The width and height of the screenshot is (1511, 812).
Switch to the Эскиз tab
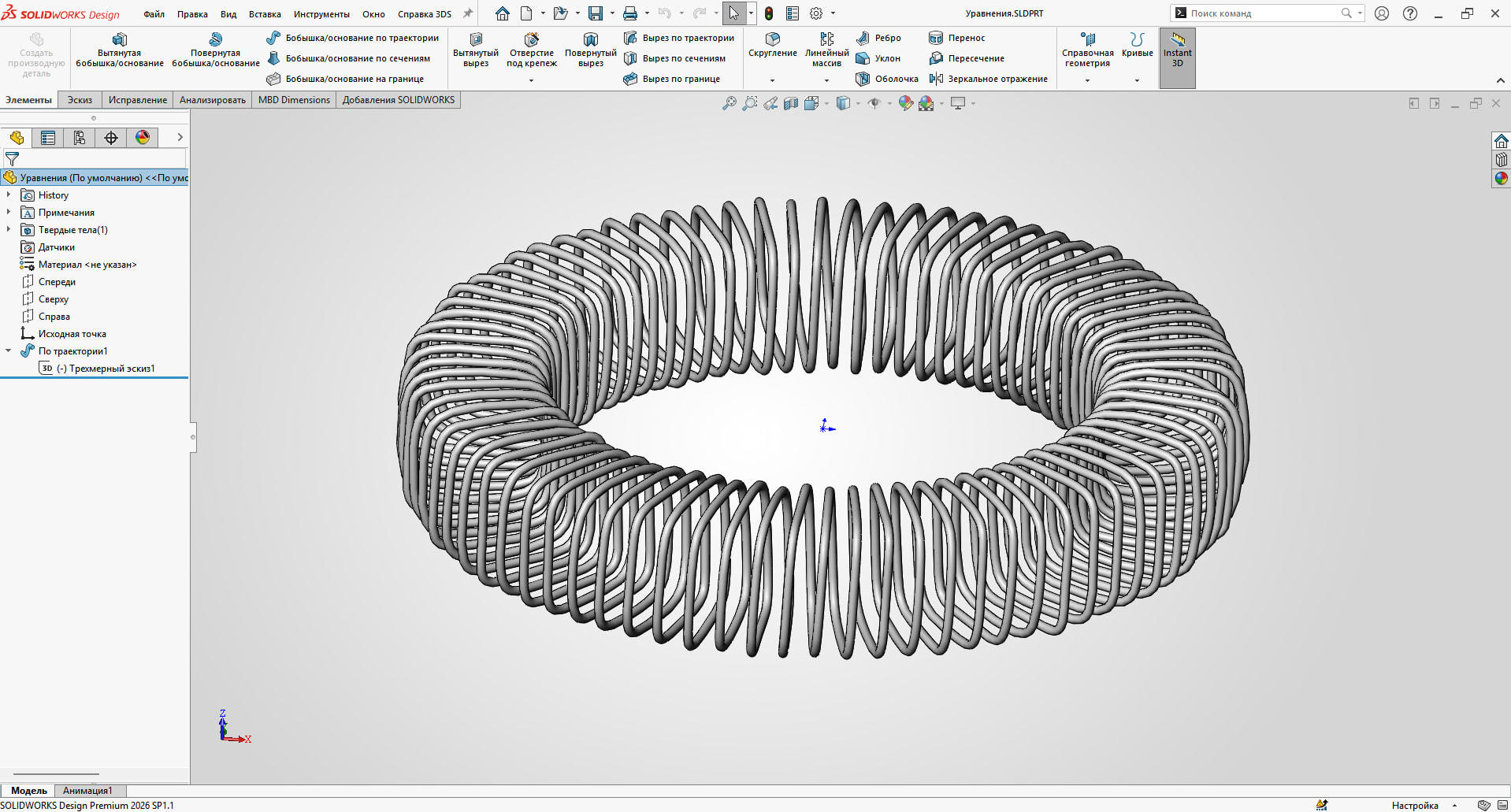pyautogui.click(x=80, y=100)
